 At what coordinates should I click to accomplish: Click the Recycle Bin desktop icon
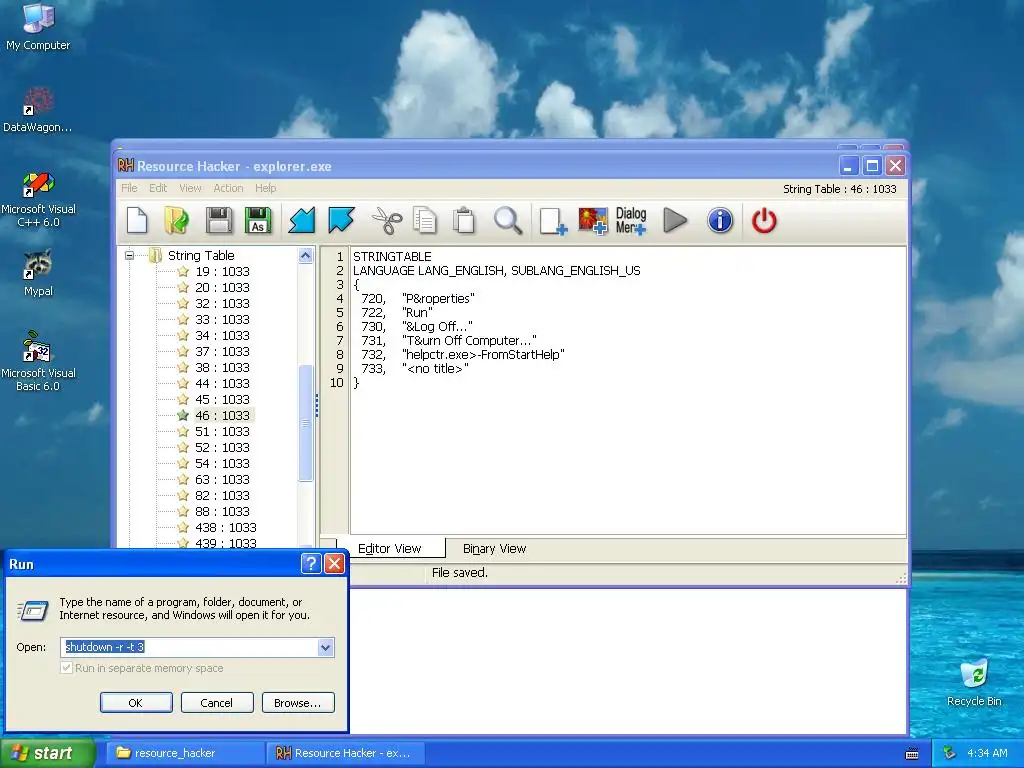point(974,683)
